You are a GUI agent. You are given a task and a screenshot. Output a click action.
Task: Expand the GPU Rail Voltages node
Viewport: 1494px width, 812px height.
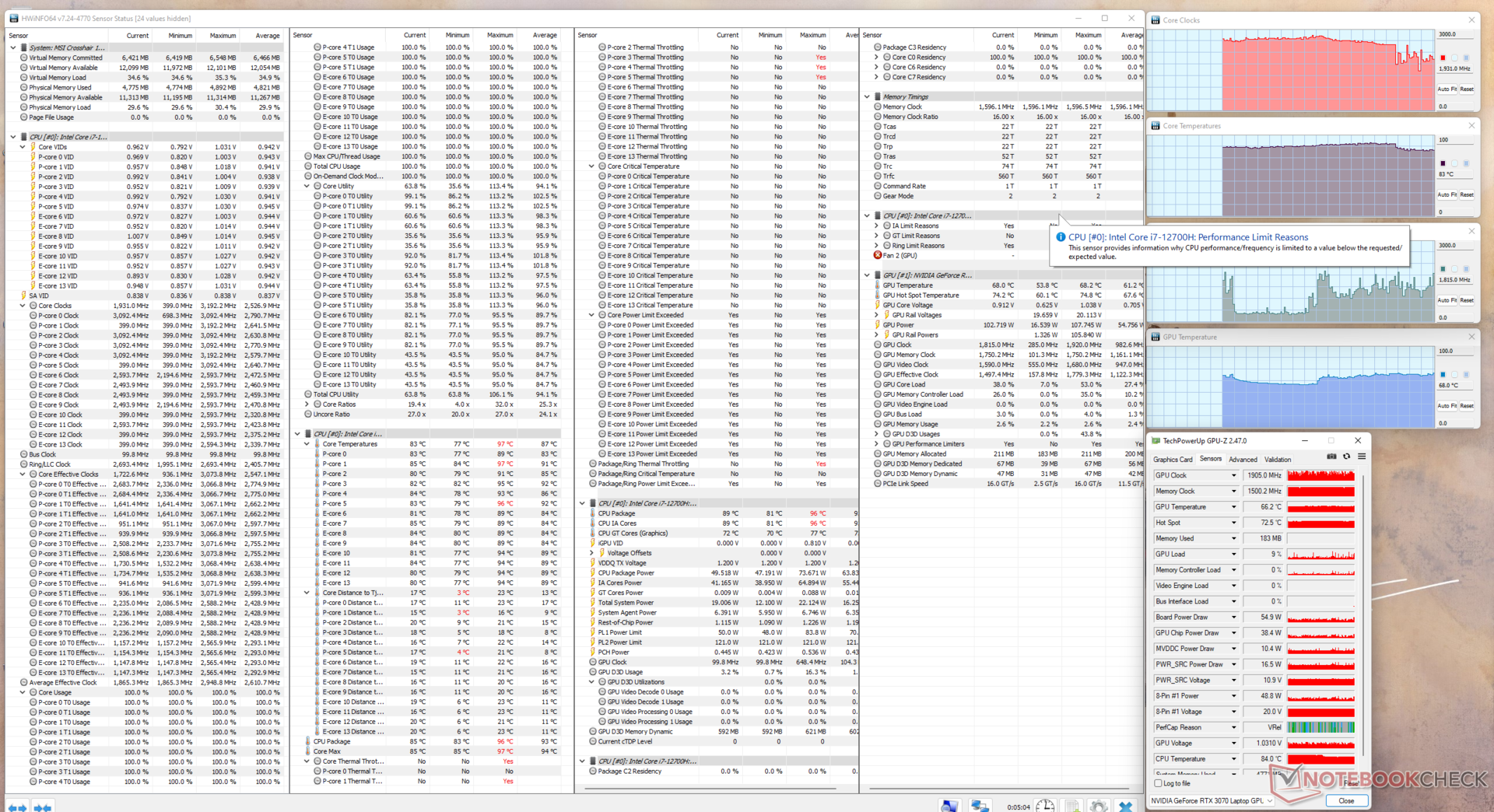pos(877,315)
